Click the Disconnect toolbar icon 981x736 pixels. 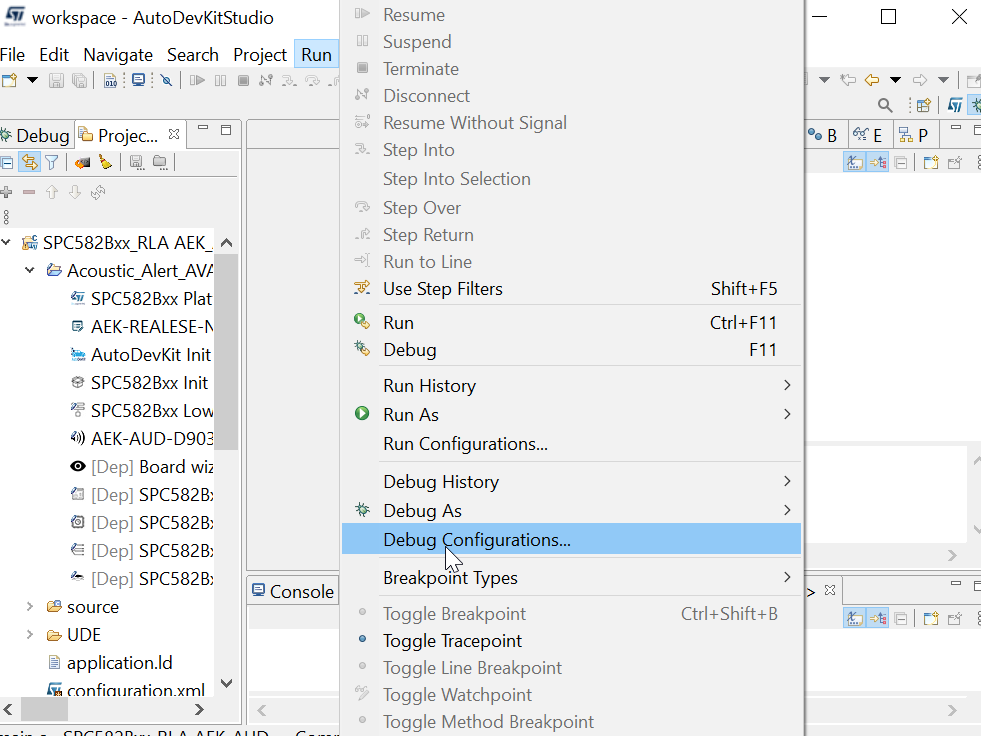266,80
